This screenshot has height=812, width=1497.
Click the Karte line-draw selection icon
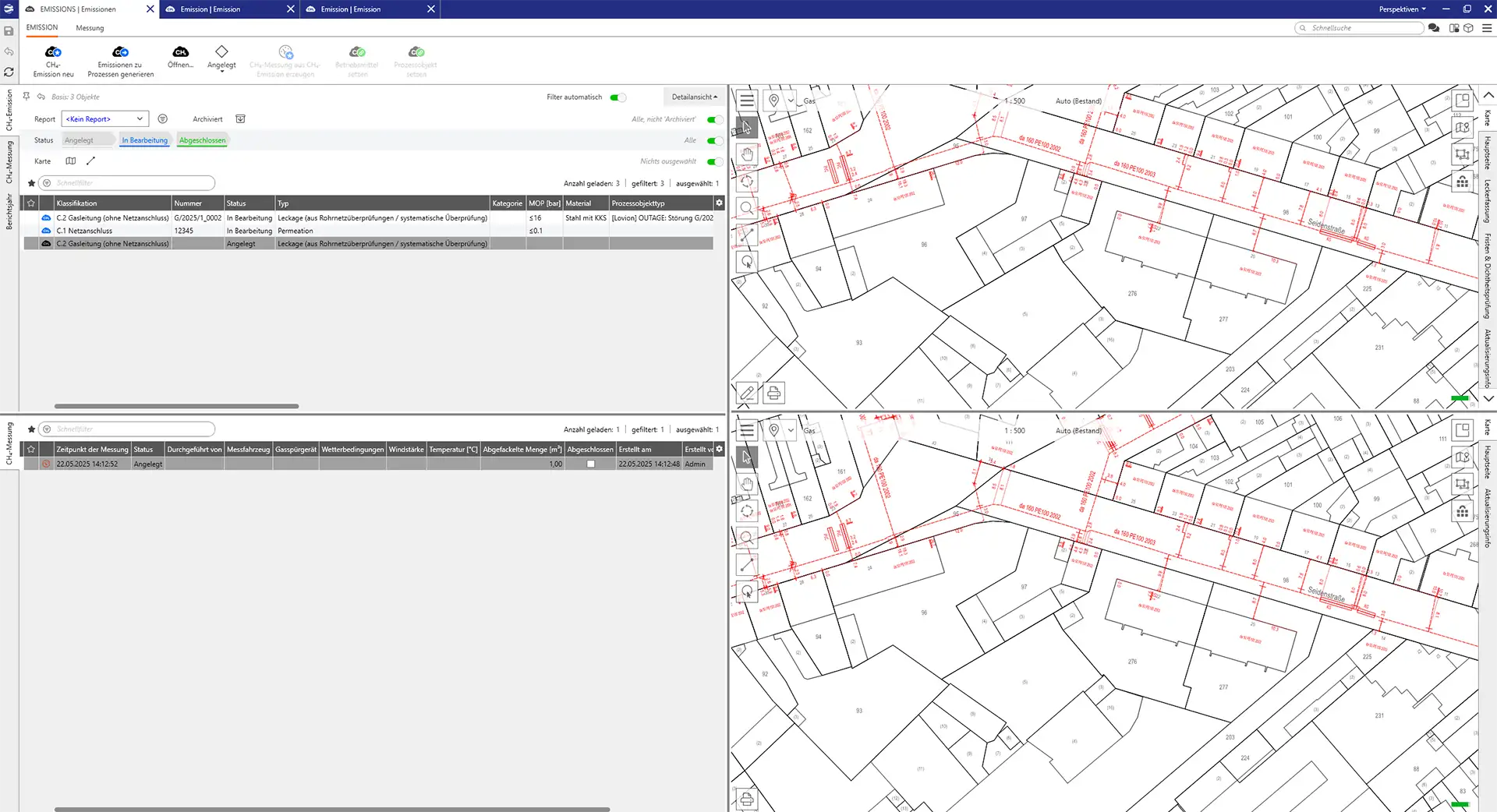(90, 161)
